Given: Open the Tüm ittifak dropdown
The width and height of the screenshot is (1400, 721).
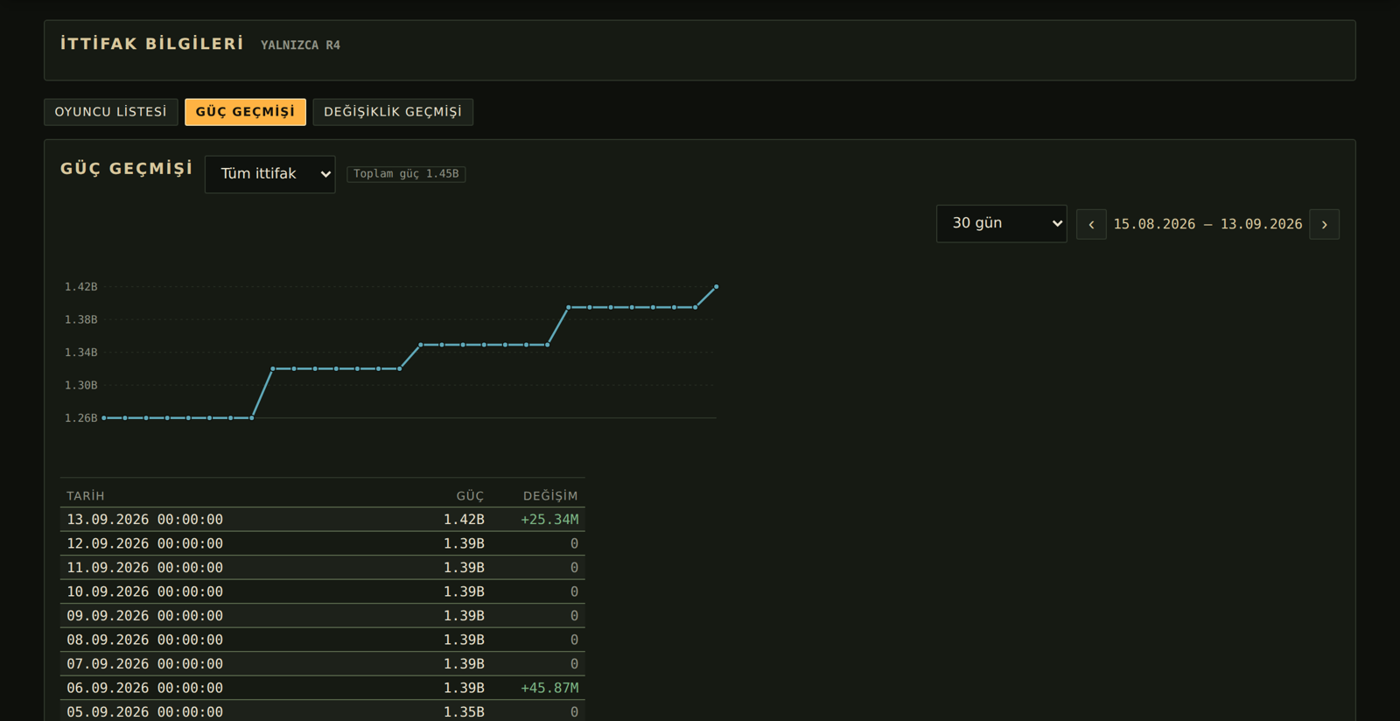Looking at the screenshot, I should [x=270, y=174].
